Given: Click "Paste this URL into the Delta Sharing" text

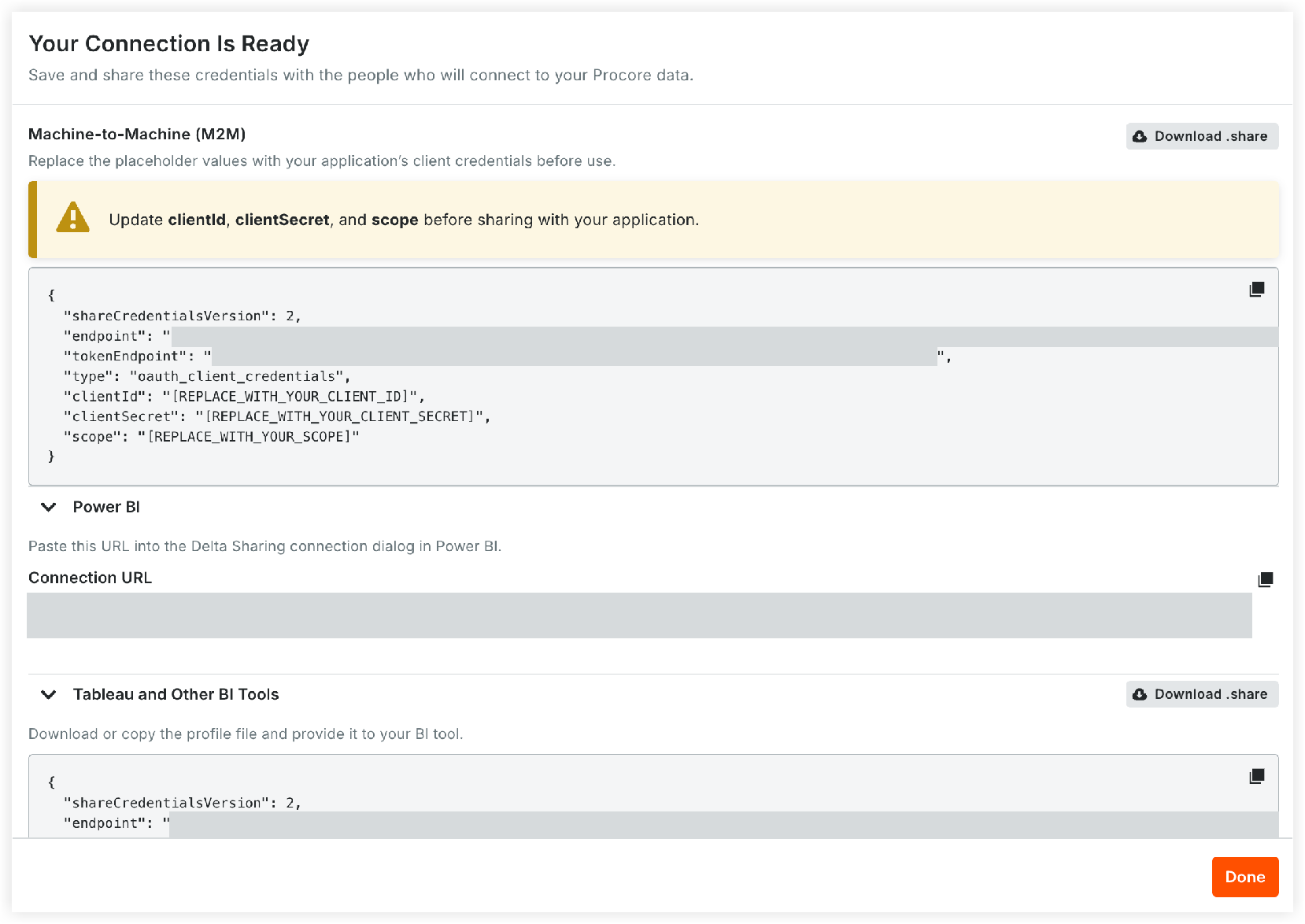Looking at the screenshot, I should pyautogui.click(x=264, y=546).
